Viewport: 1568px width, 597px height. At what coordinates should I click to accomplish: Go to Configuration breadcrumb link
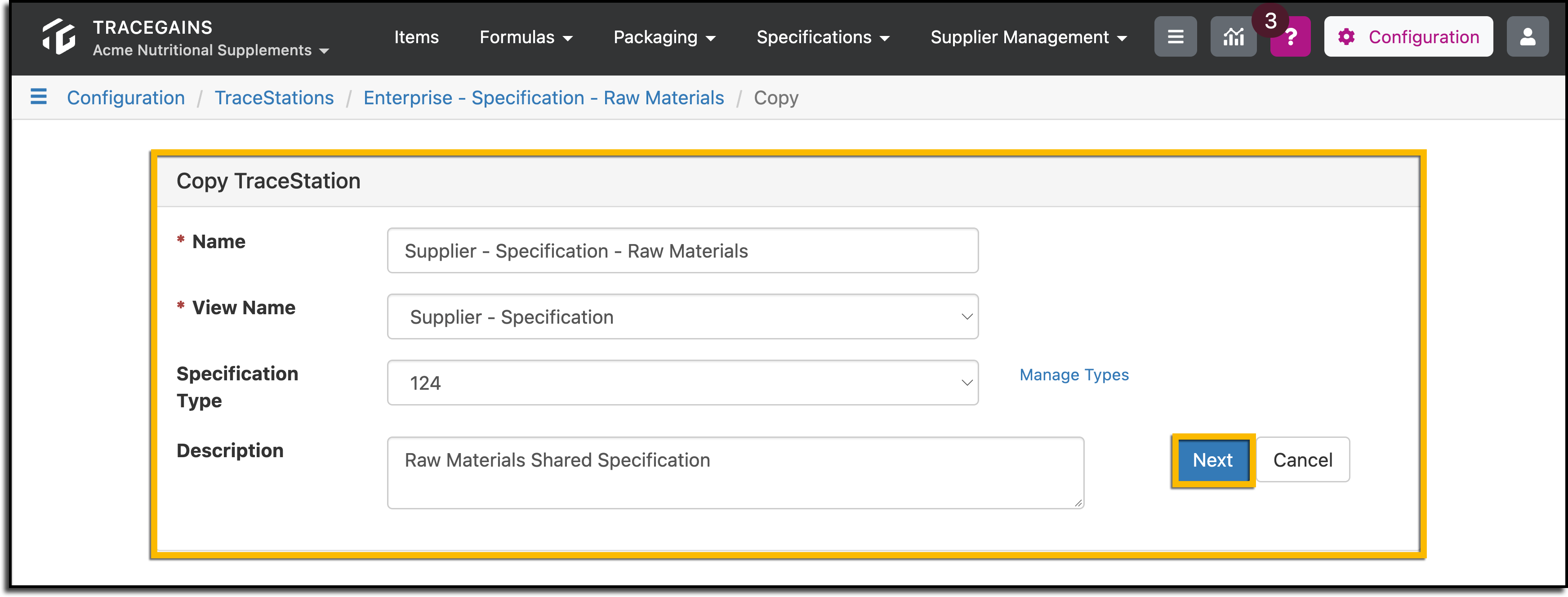point(126,98)
